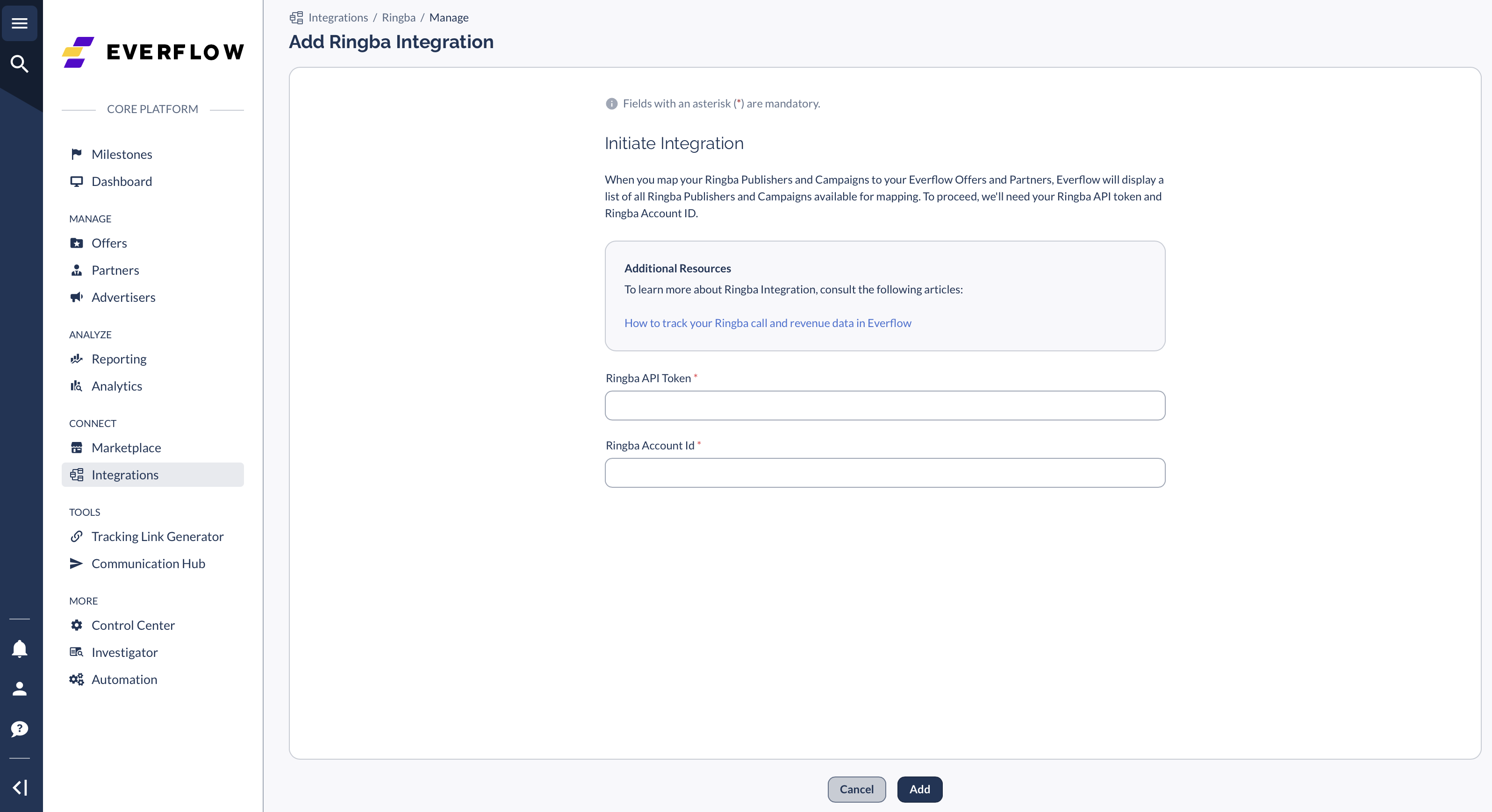The height and width of the screenshot is (812, 1492).
Task: Open the Ringba call tracking article link
Action: [768, 323]
